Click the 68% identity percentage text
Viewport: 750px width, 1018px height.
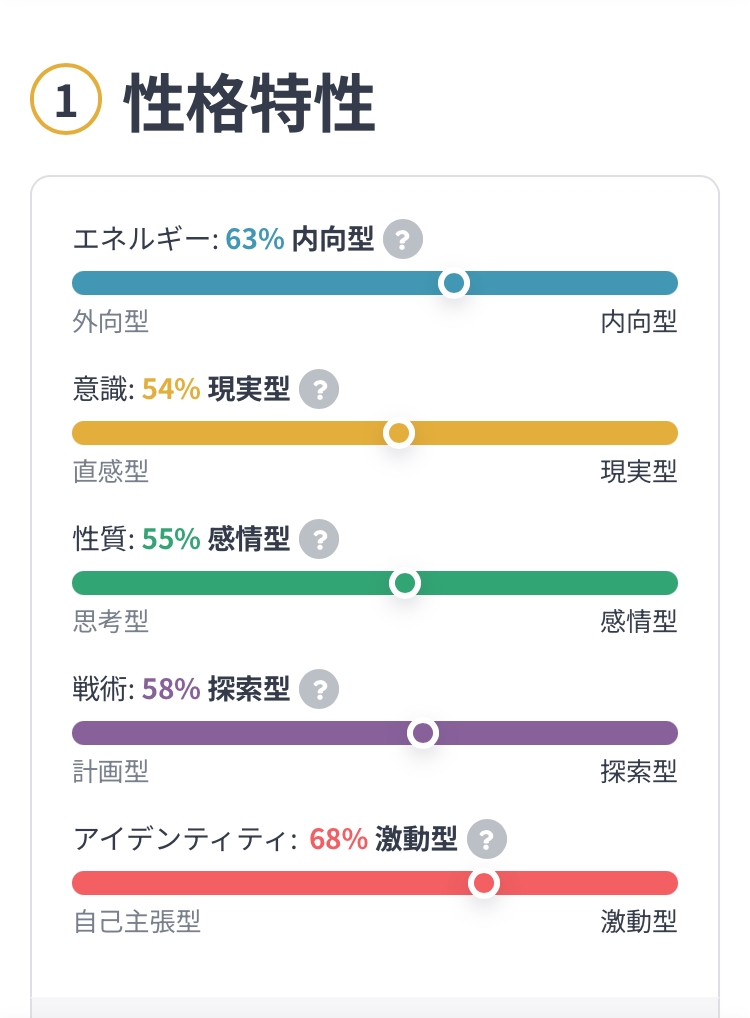point(338,840)
